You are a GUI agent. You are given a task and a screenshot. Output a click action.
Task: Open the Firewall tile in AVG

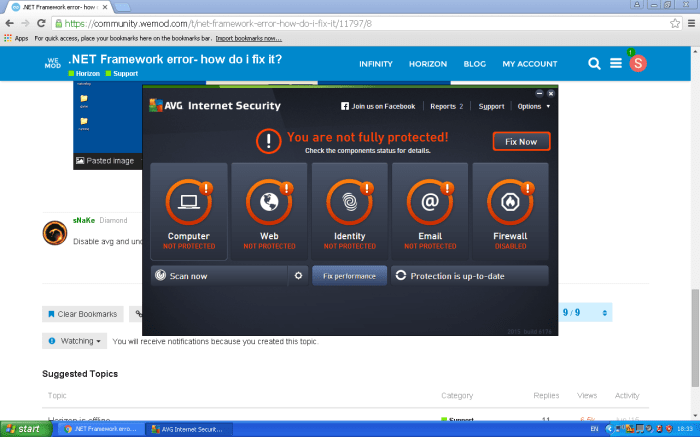(510, 211)
